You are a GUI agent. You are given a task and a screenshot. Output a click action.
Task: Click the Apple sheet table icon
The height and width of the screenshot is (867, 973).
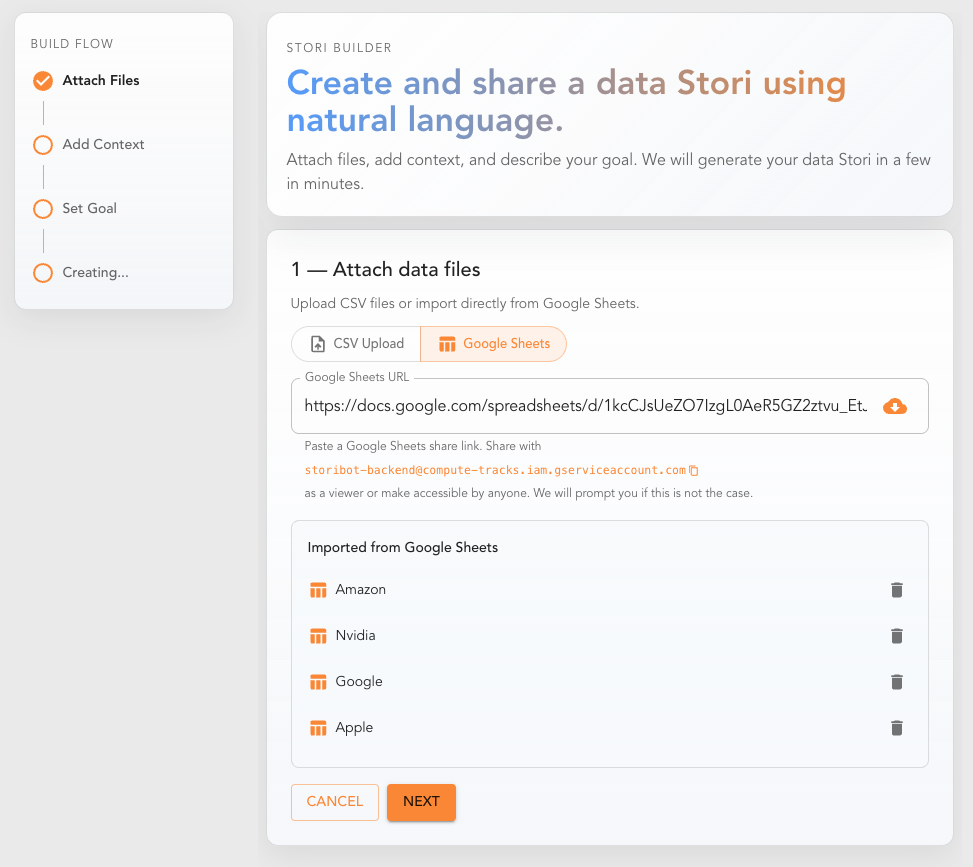click(318, 727)
